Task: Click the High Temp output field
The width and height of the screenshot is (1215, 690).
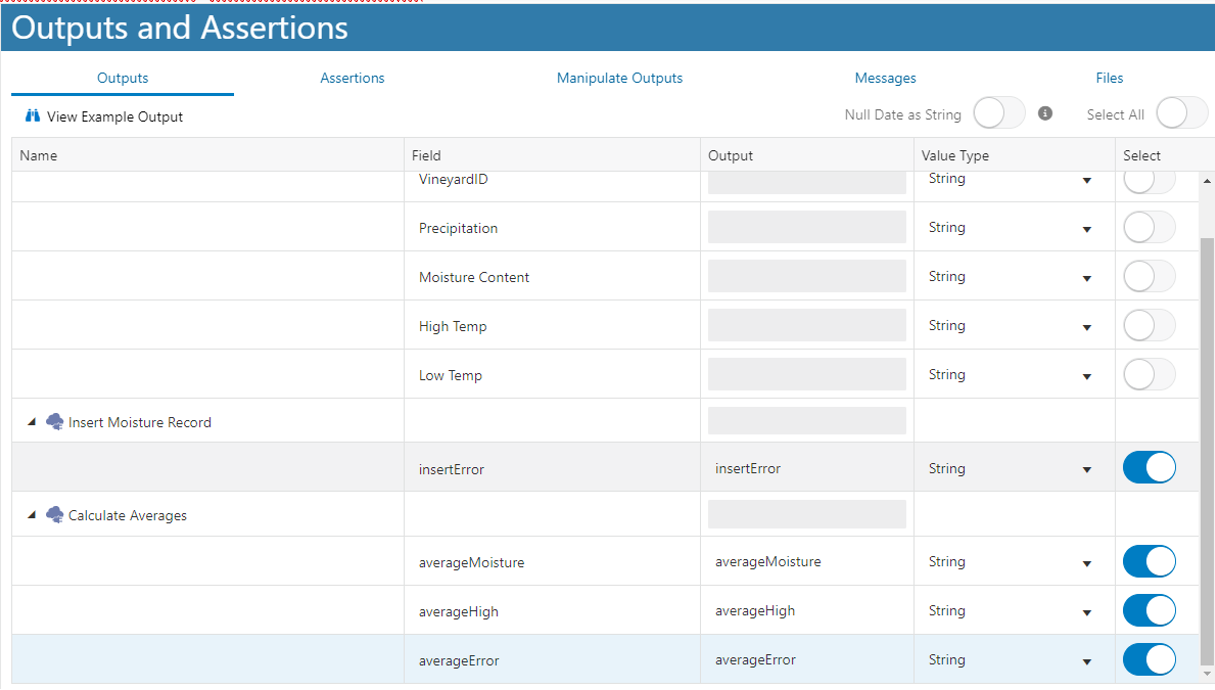Action: pyautogui.click(x=806, y=326)
